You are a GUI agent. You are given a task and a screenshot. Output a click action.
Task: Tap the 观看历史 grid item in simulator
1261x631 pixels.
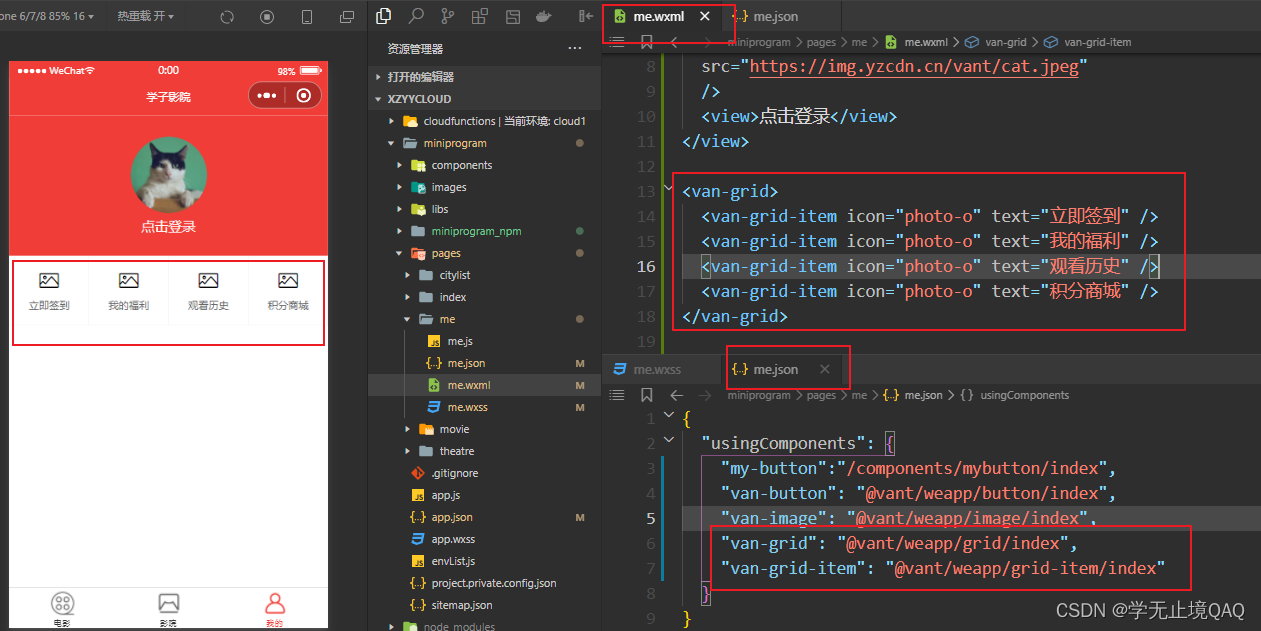[208, 292]
